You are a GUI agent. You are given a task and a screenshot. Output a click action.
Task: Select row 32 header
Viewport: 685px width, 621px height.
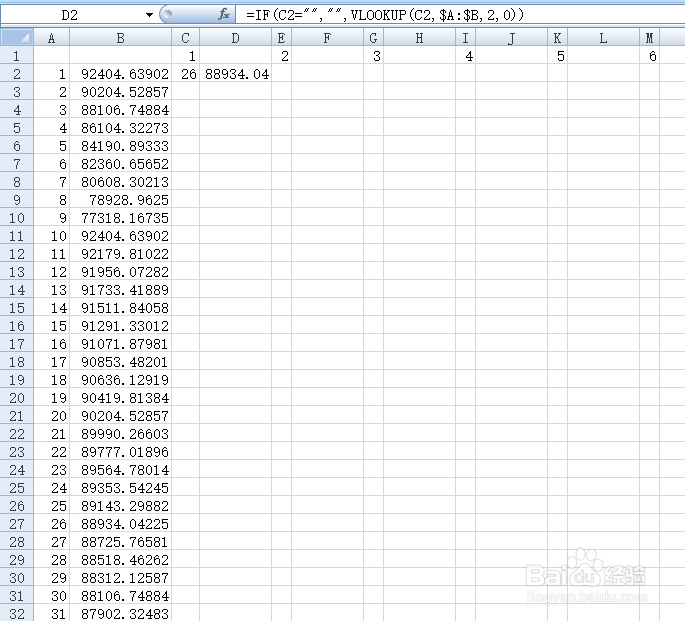[17, 613]
